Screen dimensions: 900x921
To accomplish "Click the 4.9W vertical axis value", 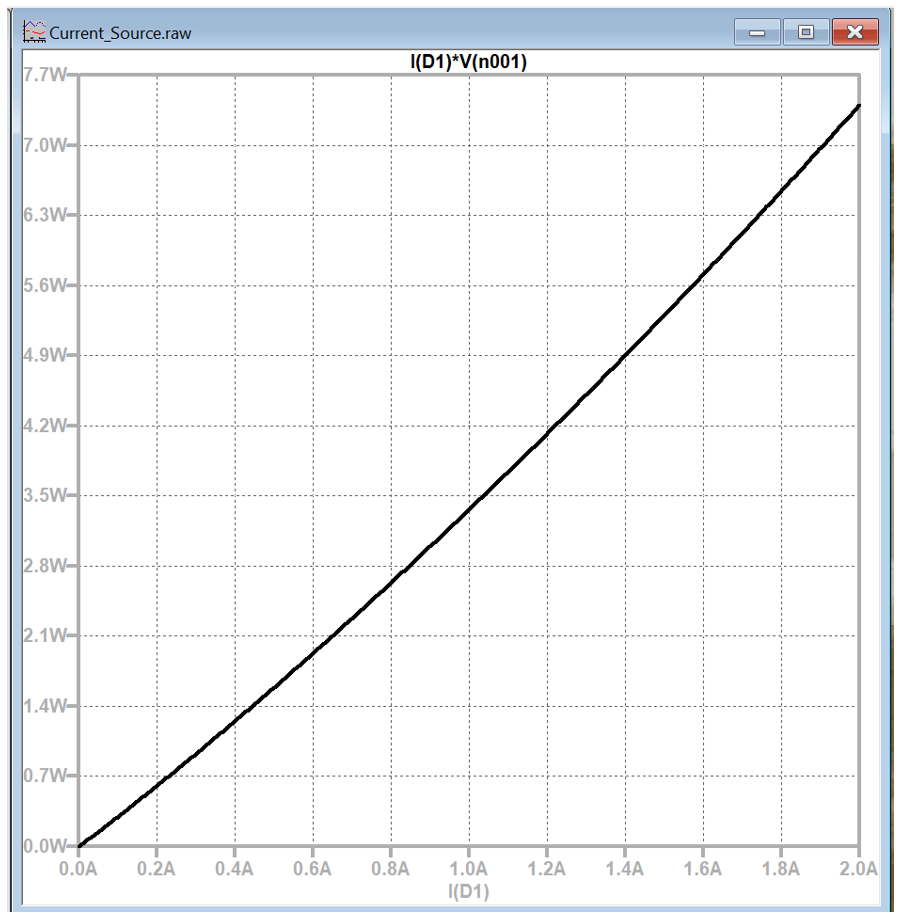I will [x=45, y=355].
